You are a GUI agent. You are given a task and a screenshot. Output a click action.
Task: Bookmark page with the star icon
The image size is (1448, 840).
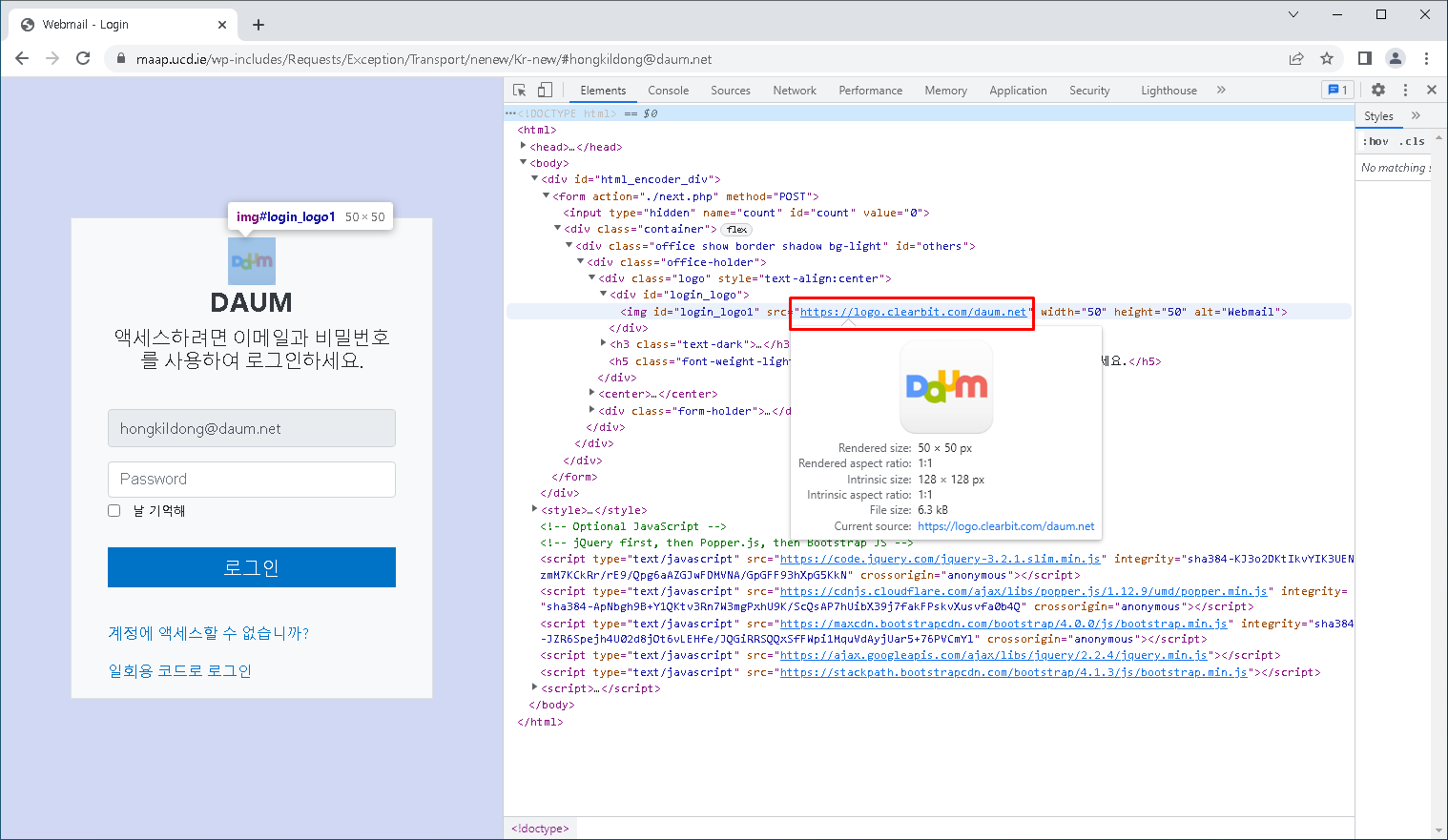(x=1327, y=58)
